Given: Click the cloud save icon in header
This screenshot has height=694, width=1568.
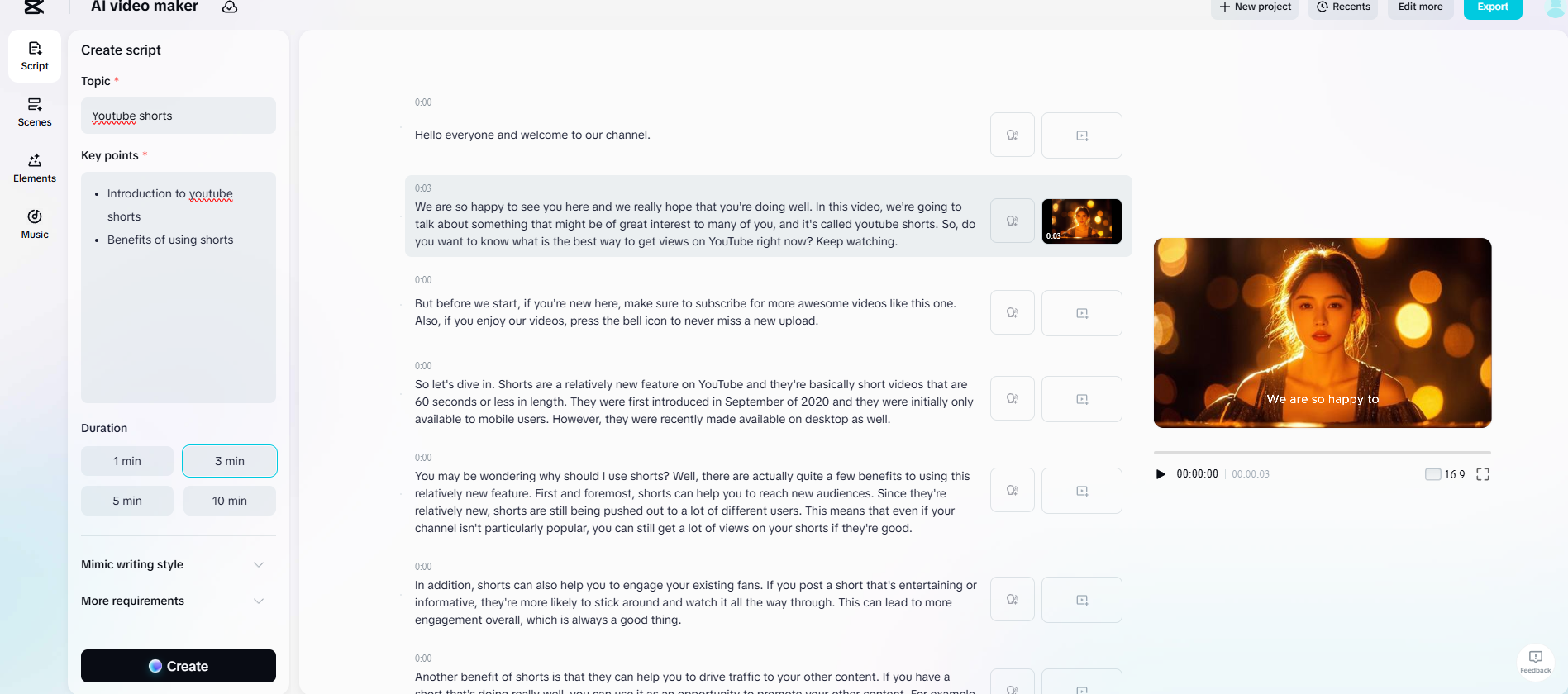Looking at the screenshot, I should pos(230,7).
